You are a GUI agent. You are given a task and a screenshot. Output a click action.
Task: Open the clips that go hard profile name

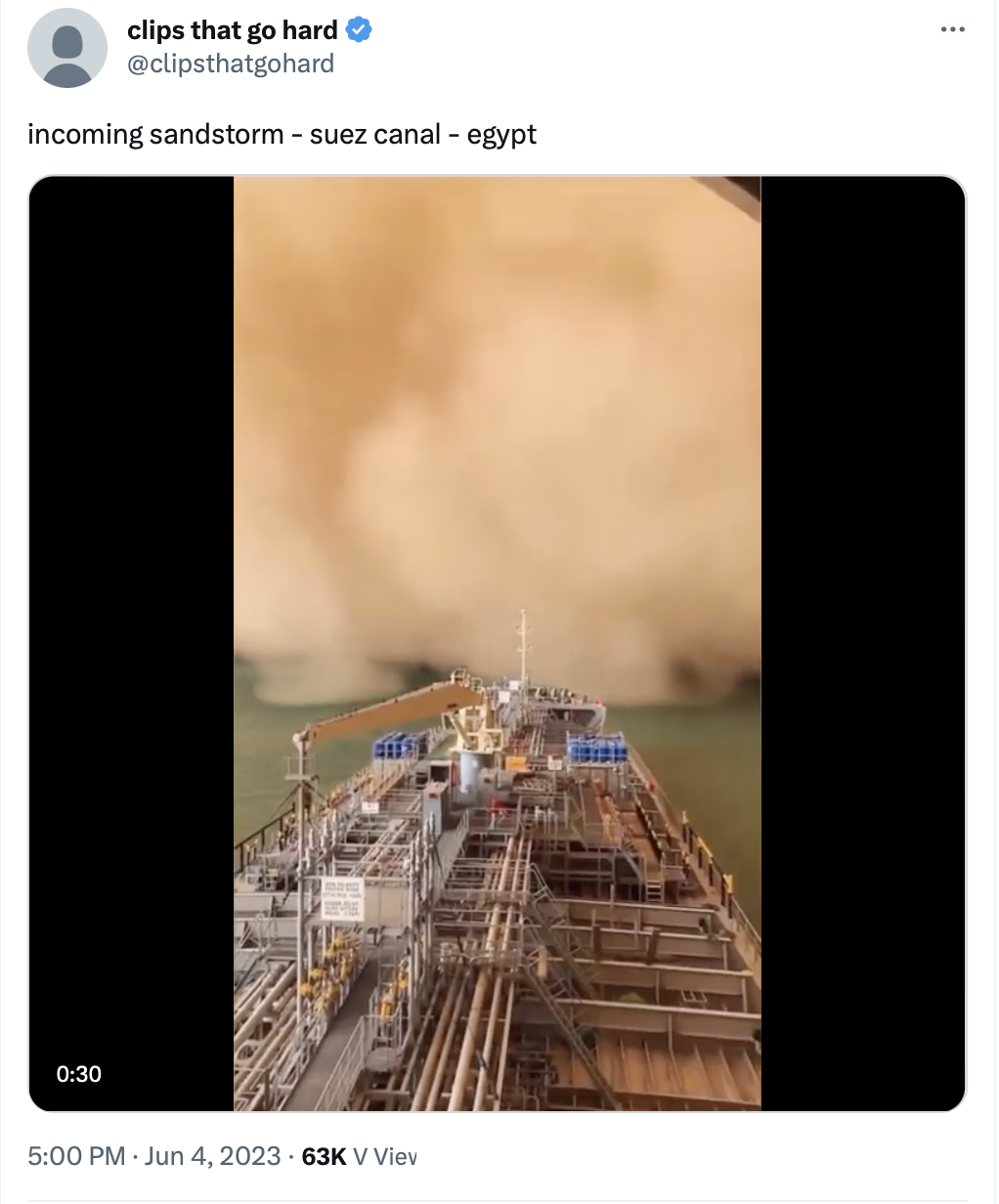click(x=233, y=30)
